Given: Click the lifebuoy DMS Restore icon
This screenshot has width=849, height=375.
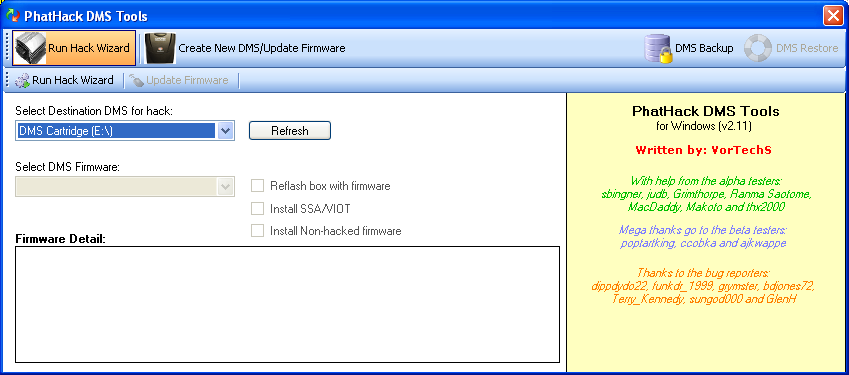Looking at the screenshot, I should [x=758, y=48].
